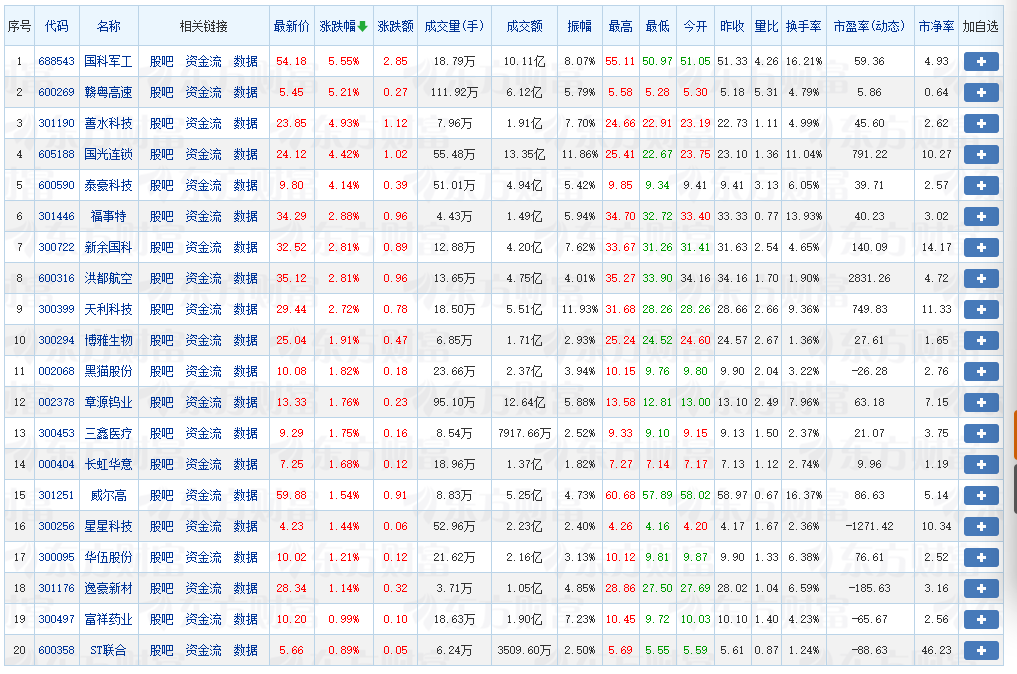This screenshot has width=1017, height=674.
Task: Sort by 振幅 column header
Action: 579,27
